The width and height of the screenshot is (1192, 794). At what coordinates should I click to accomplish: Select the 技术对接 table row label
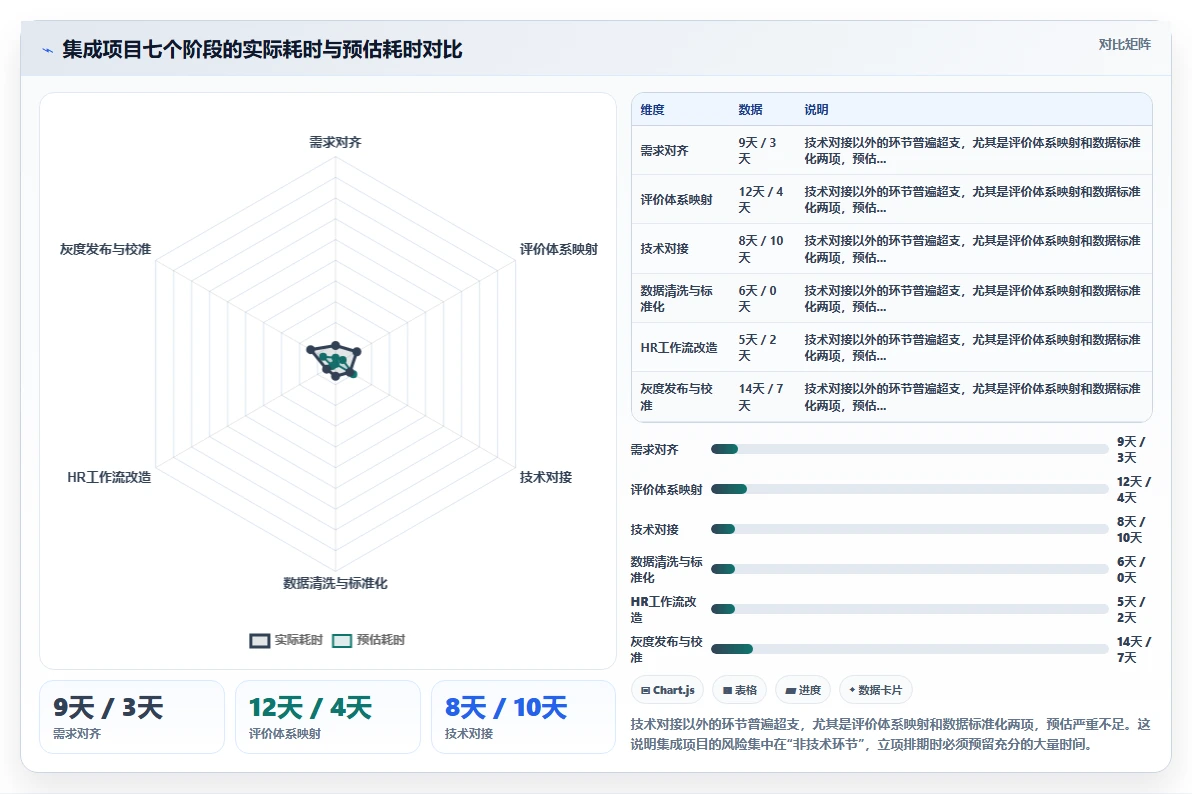[x=664, y=249]
